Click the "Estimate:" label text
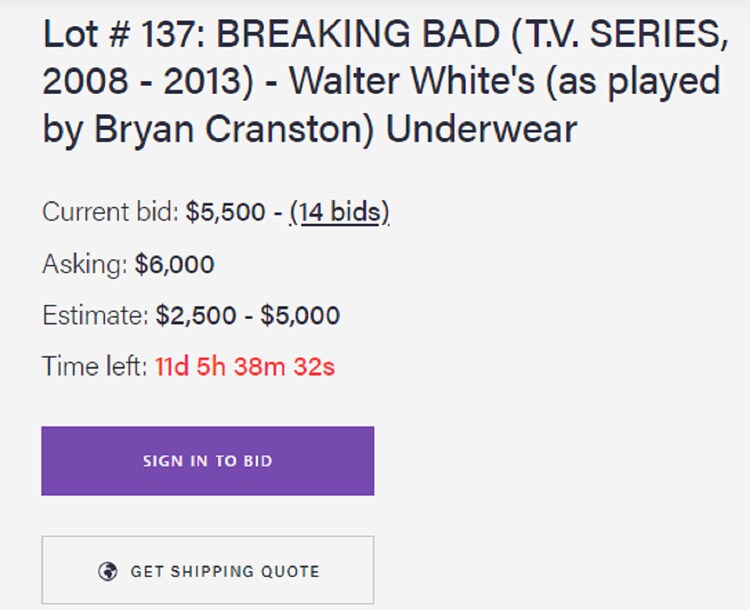The image size is (750, 610). click(x=95, y=316)
